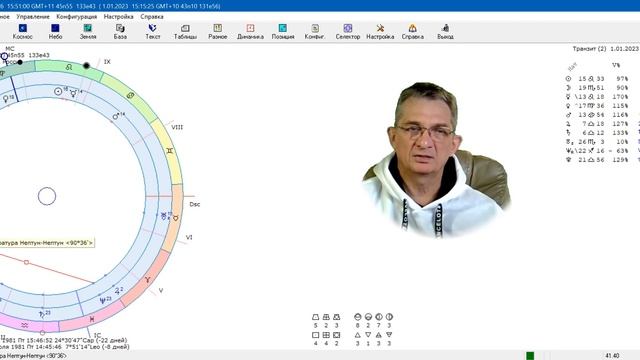Click the Aquarius sign on zodiac ring
The width and height of the screenshot is (640, 360).
click(24, 325)
